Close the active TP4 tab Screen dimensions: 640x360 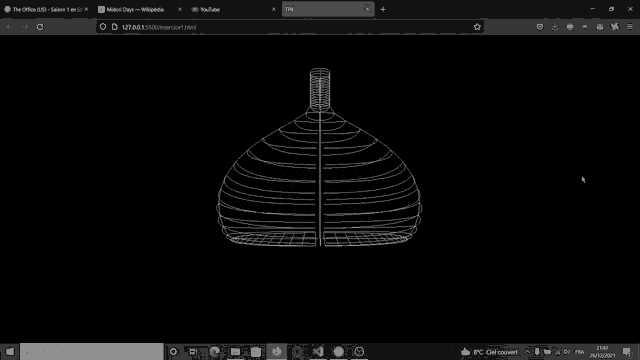pyautogui.click(x=367, y=9)
